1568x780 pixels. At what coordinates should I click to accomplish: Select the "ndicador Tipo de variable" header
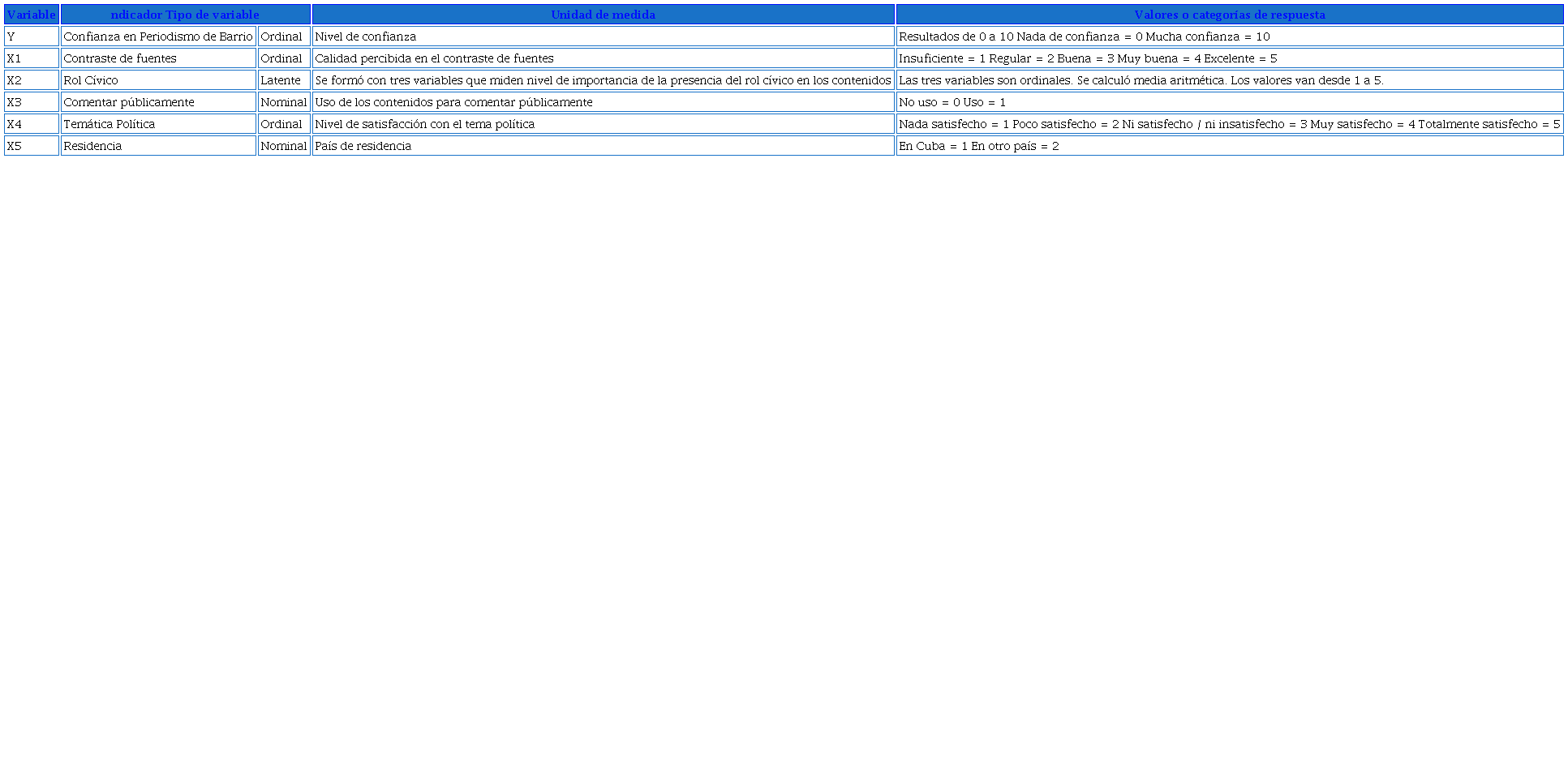tap(185, 15)
